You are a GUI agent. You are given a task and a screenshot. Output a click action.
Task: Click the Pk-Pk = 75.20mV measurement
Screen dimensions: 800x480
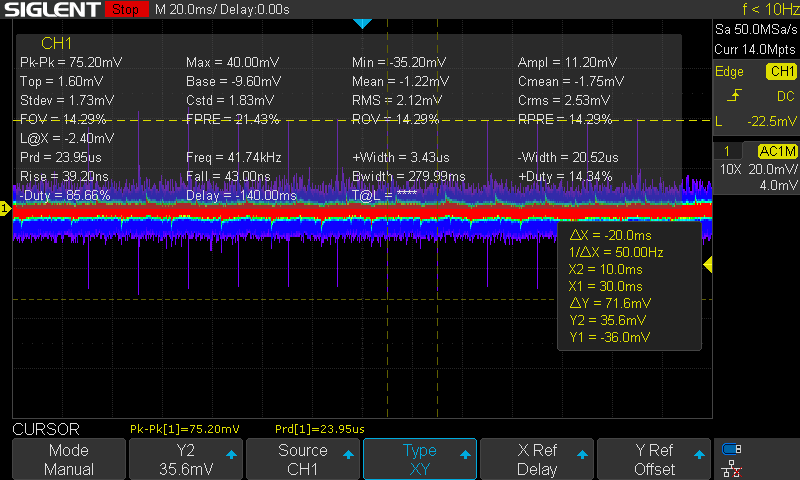tap(71, 62)
